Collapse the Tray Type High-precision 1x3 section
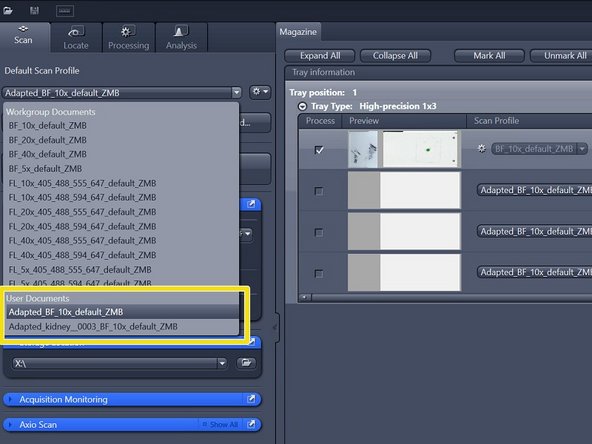Image resolution: width=592 pixels, height=444 pixels. coord(302,106)
